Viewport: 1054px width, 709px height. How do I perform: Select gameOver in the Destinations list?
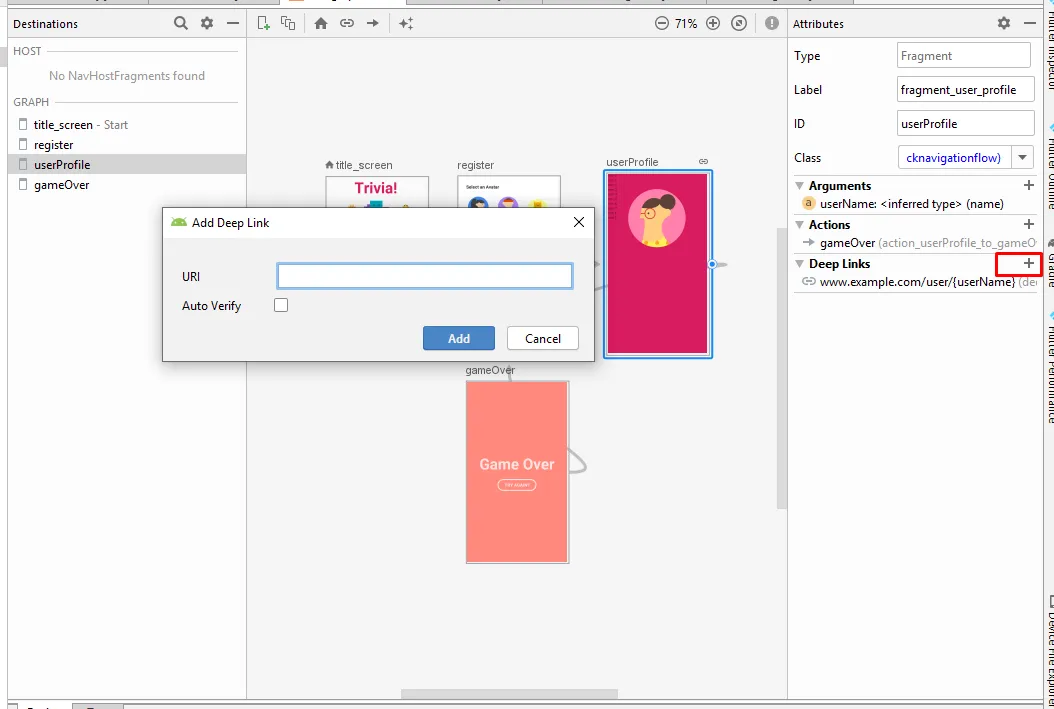(x=61, y=184)
